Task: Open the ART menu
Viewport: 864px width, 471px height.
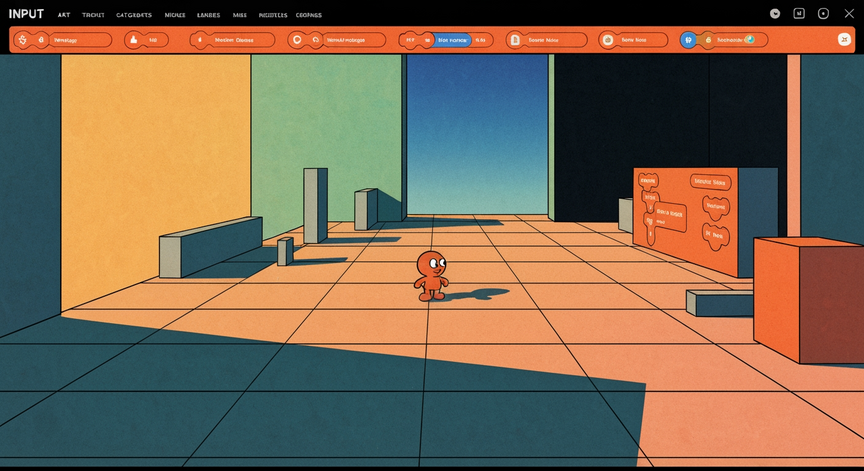Action: tap(64, 15)
